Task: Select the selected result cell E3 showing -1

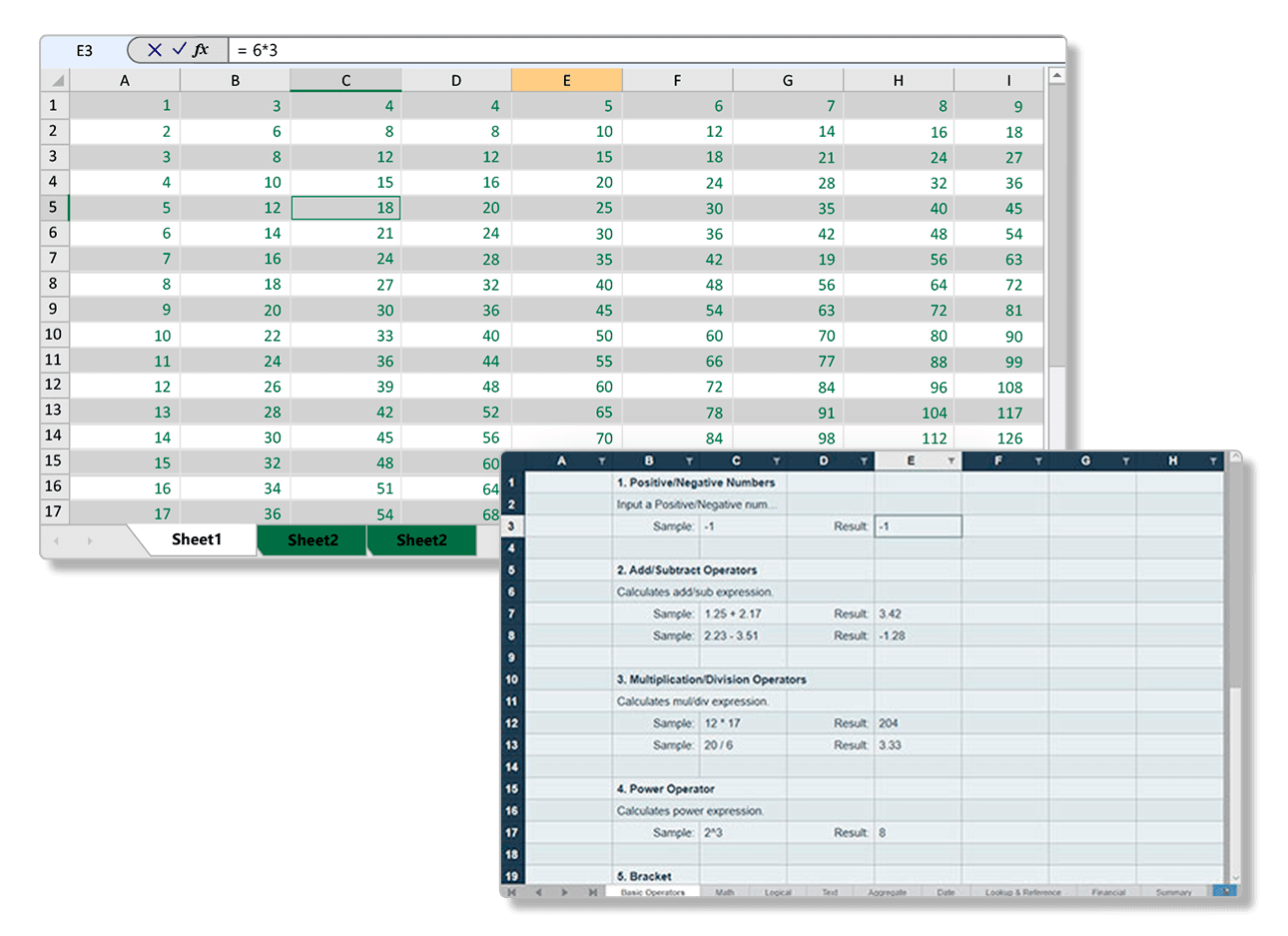Action: tap(918, 526)
